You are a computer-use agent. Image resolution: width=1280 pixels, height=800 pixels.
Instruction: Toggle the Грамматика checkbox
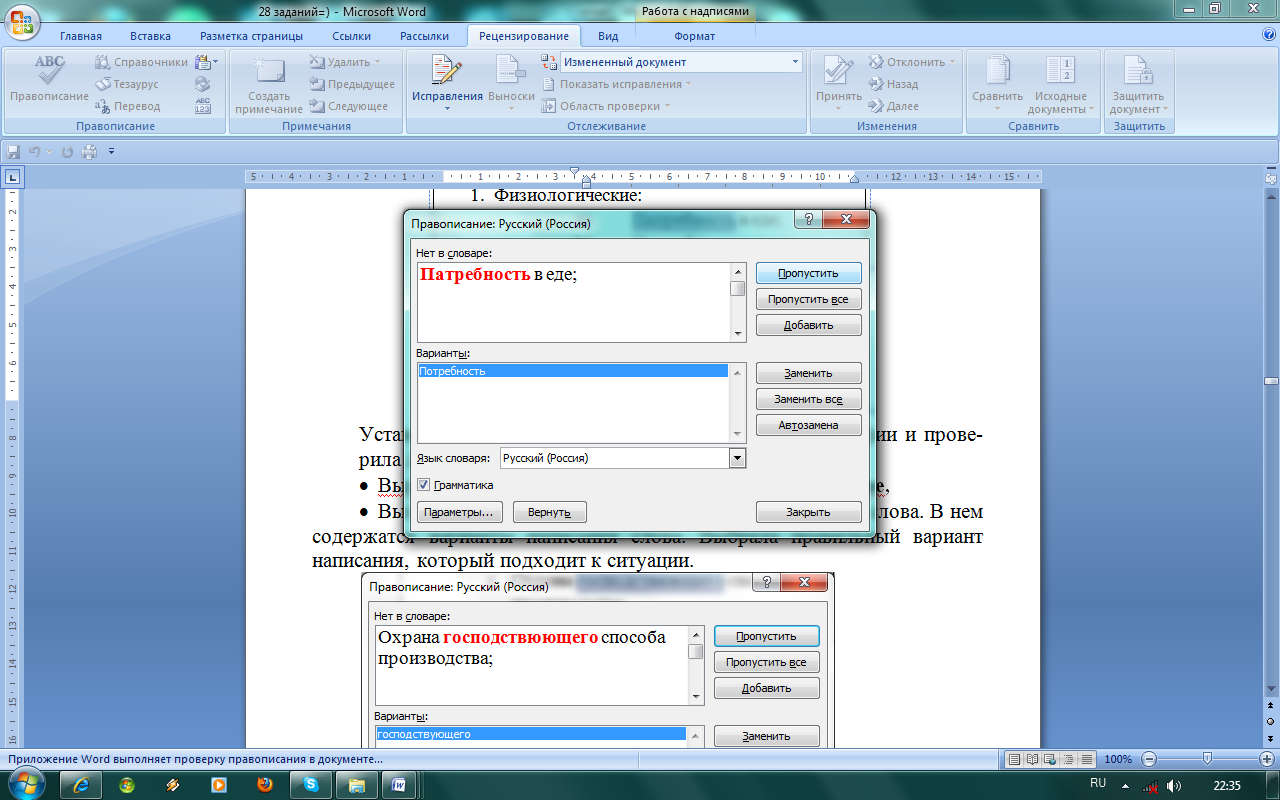424,485
